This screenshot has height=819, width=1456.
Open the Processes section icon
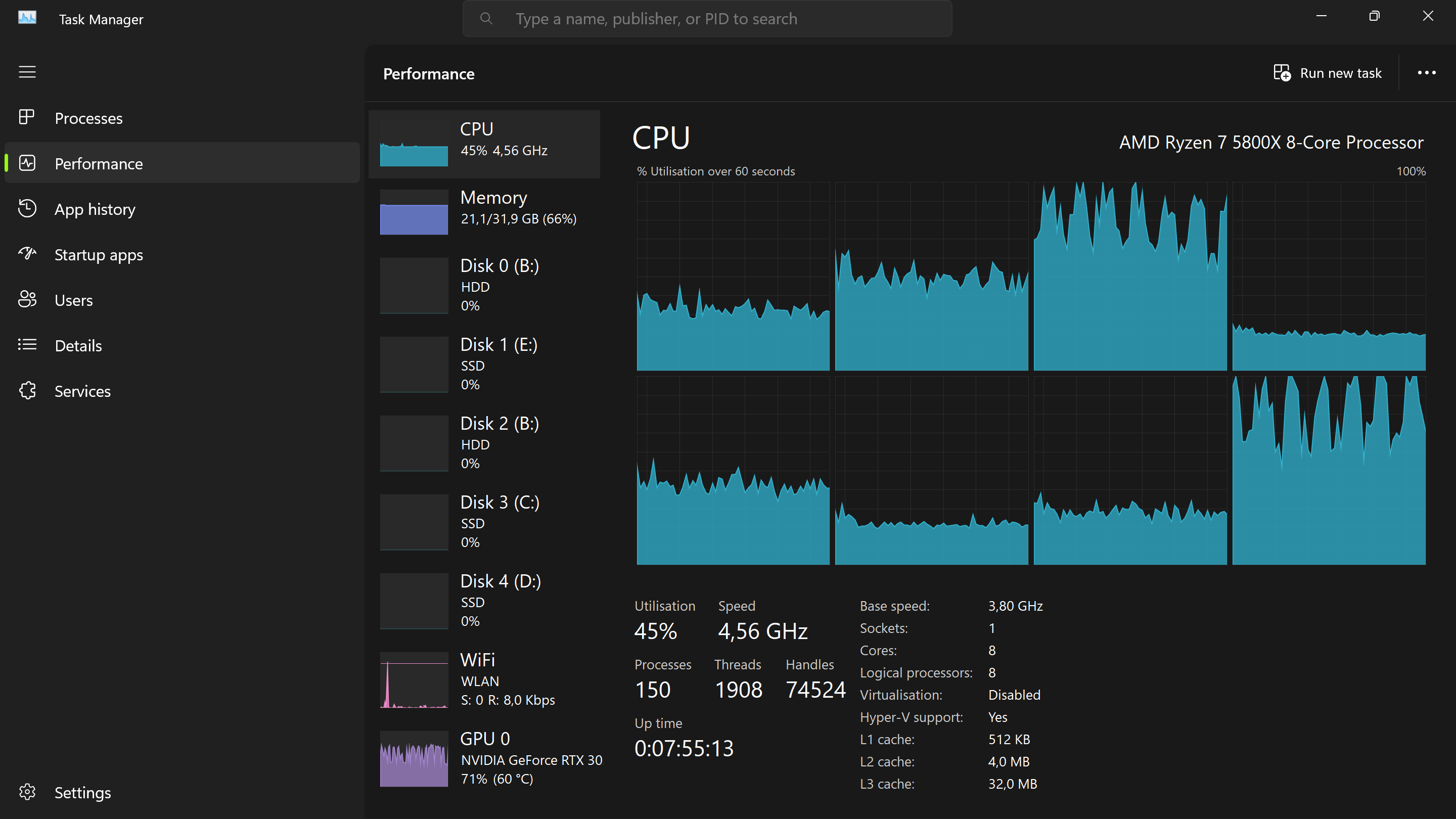point(27,118)
